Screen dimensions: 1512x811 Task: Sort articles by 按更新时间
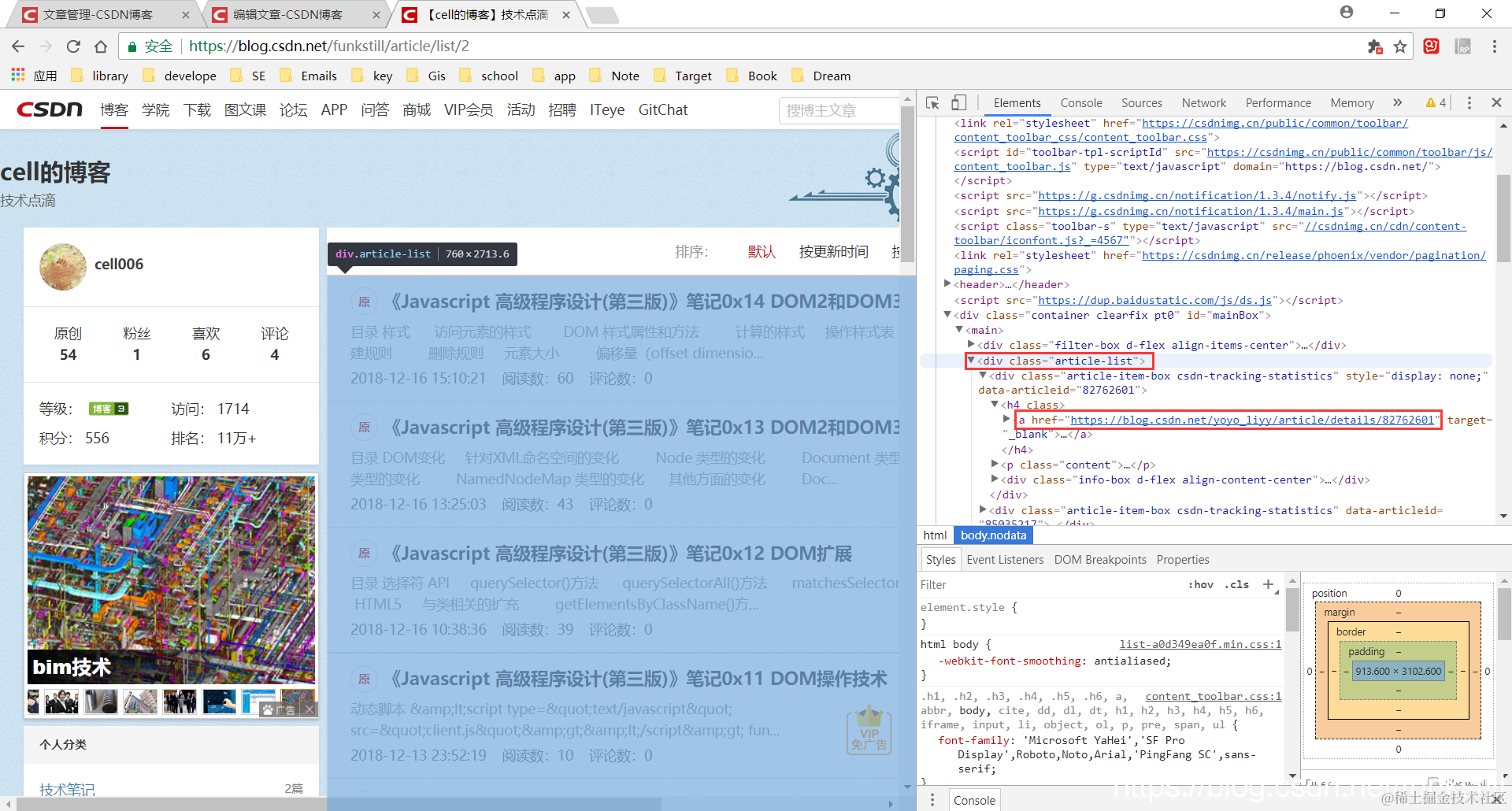tap(834, 252)
